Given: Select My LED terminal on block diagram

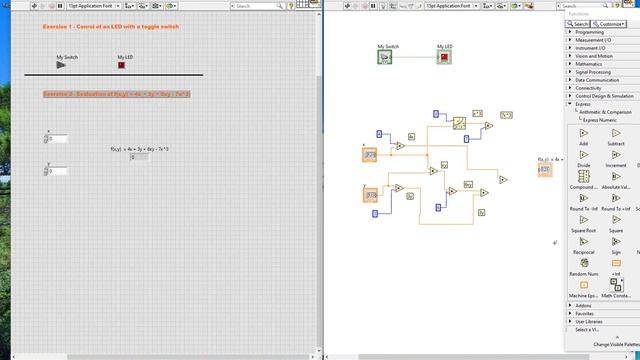Looking at the screenshot, I should pos(444,57).
